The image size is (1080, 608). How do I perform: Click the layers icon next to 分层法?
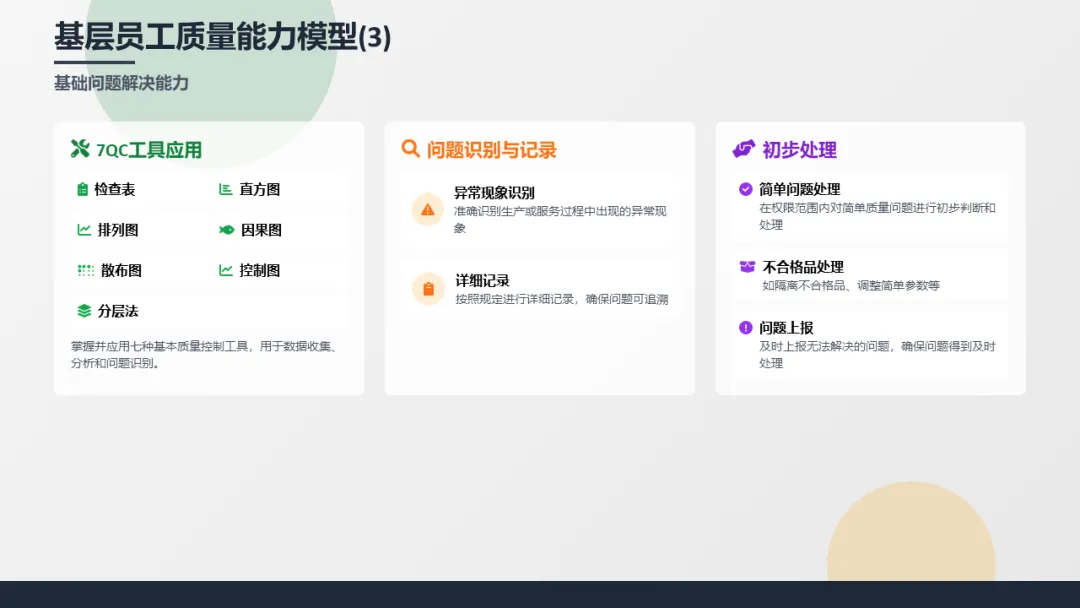pos(84,311)
